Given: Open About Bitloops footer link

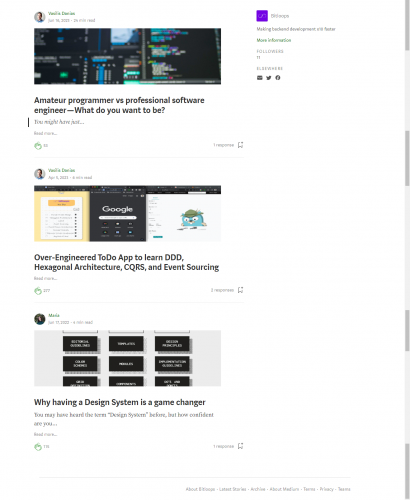Looking at the screenshot, I should point(200,489).
